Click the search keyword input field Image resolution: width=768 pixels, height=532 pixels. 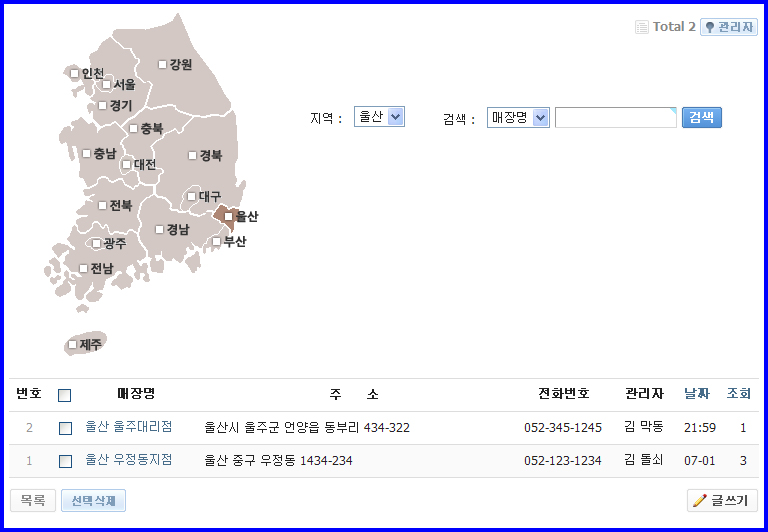tap(615, 118)
